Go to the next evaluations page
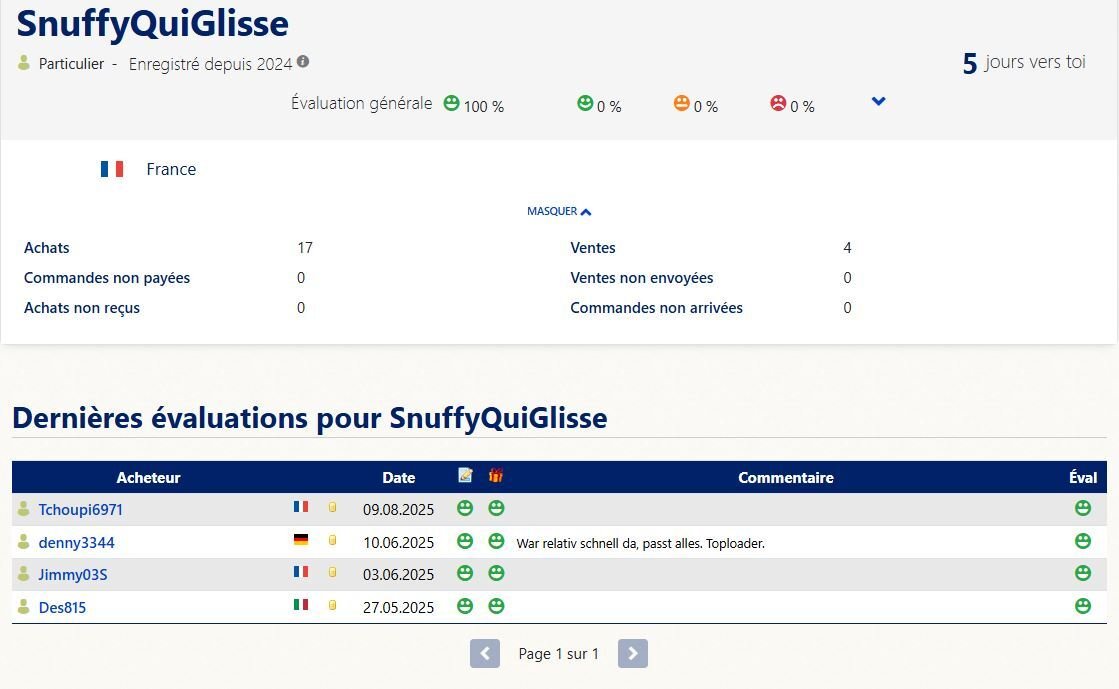The image size is (1119, 689). [x=632, y=653]
